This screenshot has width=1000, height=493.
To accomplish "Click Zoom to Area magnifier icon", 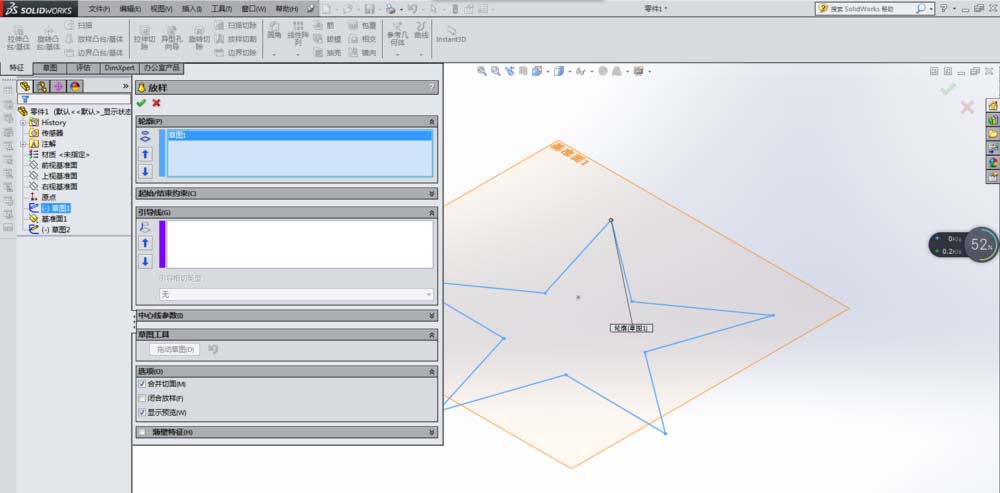I will pyautogui.click(x=496, y=71).
